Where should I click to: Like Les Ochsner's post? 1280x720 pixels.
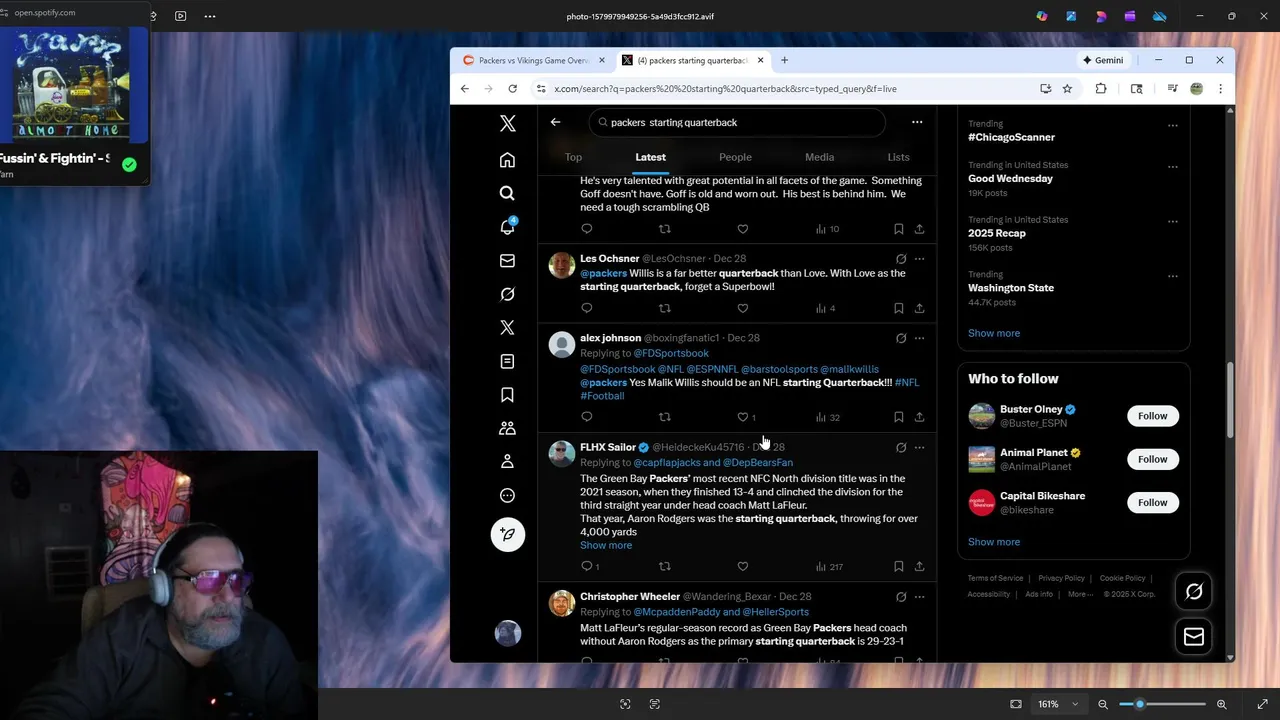(743, 308)
